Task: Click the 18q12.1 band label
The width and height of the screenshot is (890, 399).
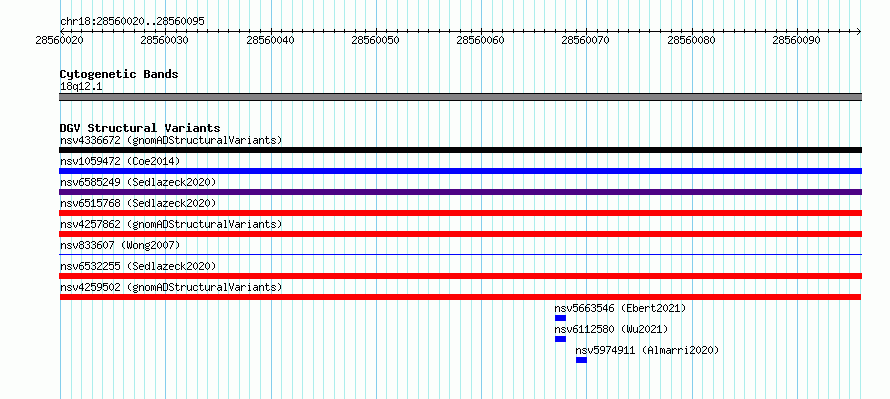Action: (81, 86)
